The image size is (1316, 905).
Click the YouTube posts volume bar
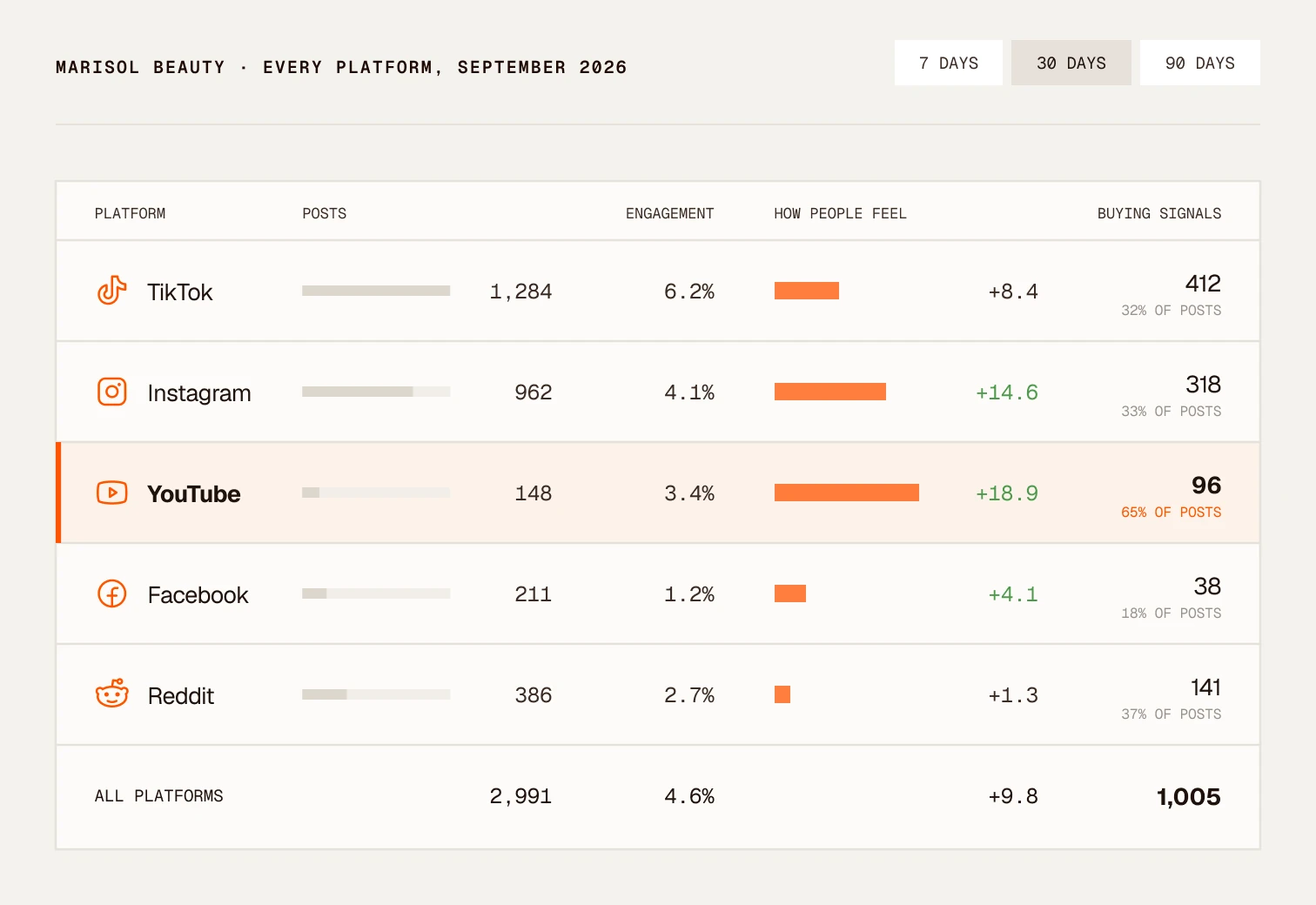[376, 493]
